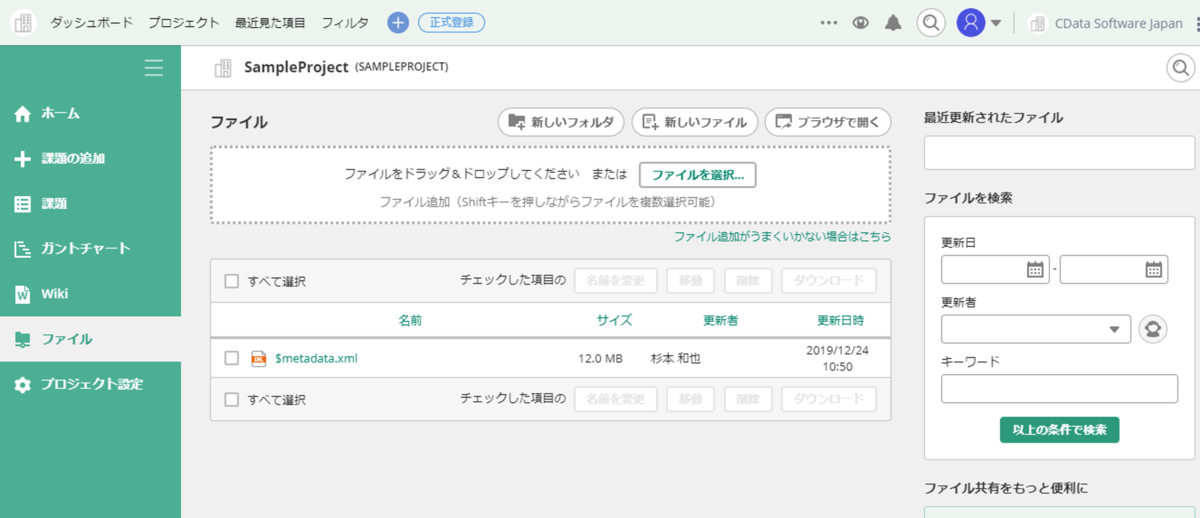Click bottom ダウンロード button
The width and height of the screenshot is (1200, 518).
point(829,399)
